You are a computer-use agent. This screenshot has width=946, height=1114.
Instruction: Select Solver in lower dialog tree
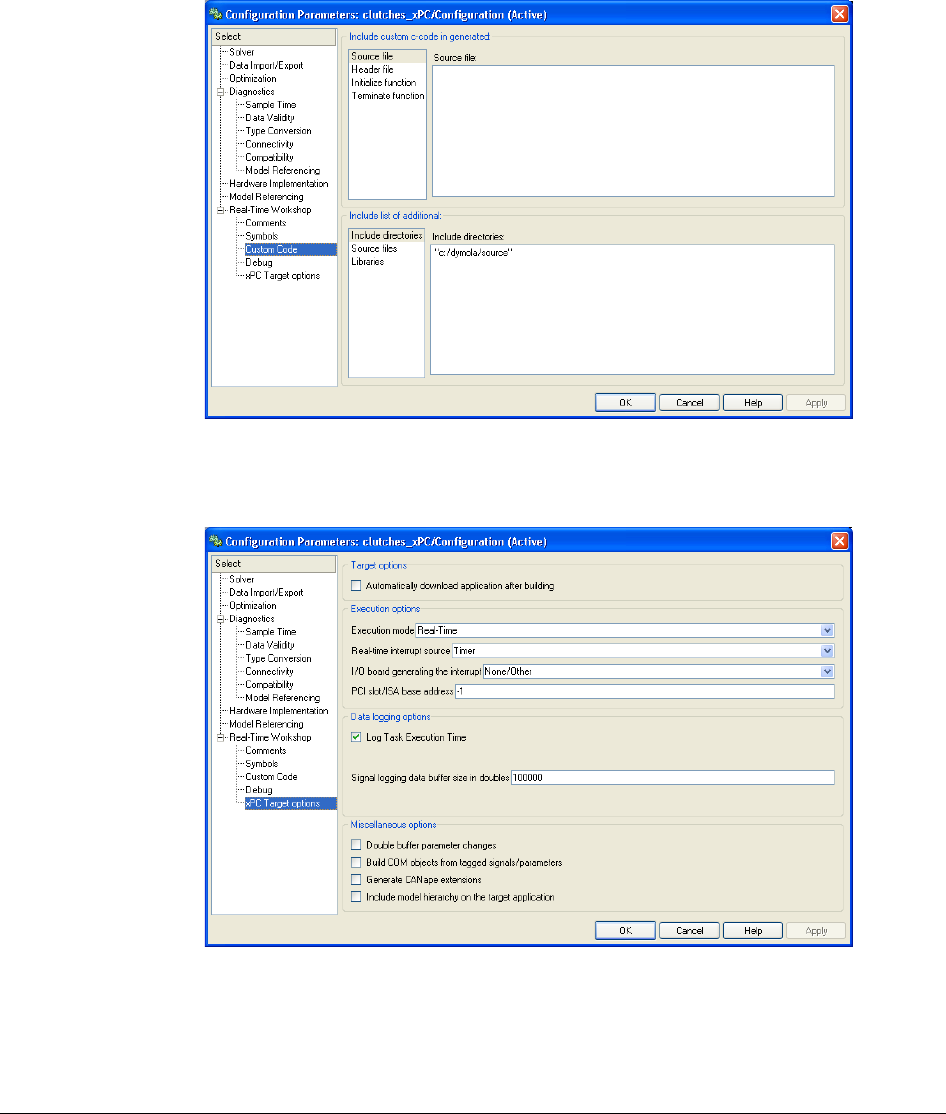241,580
